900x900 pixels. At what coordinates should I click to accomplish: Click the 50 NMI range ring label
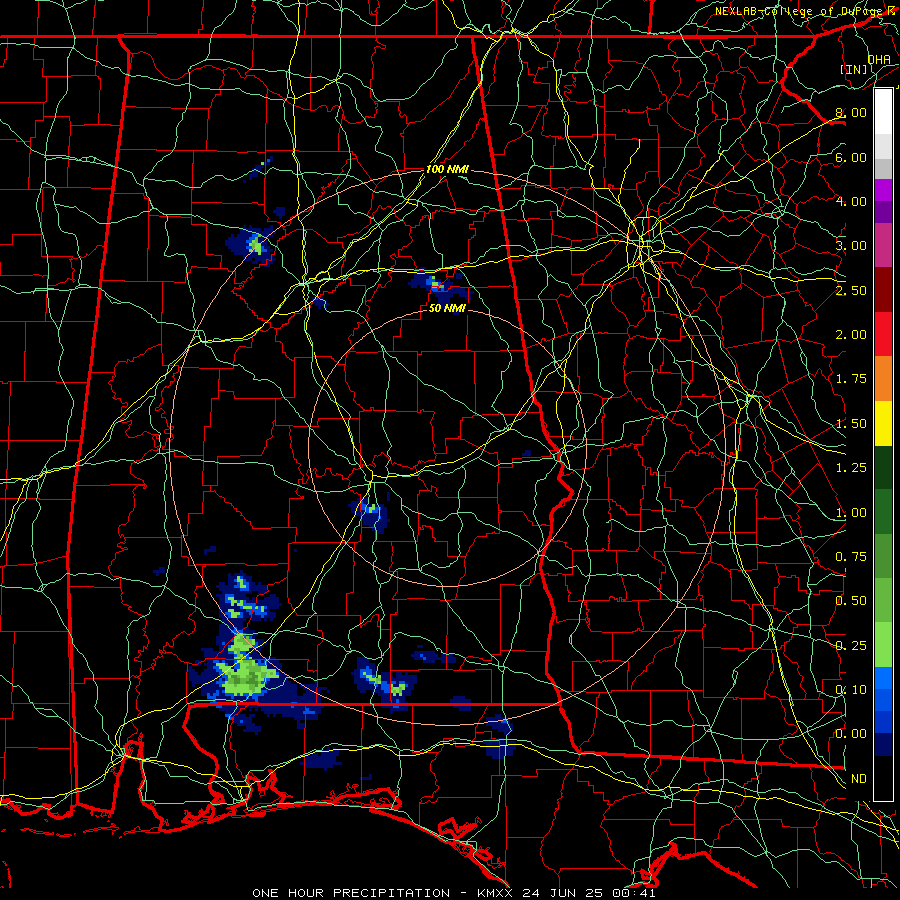[x=447, y=308]
